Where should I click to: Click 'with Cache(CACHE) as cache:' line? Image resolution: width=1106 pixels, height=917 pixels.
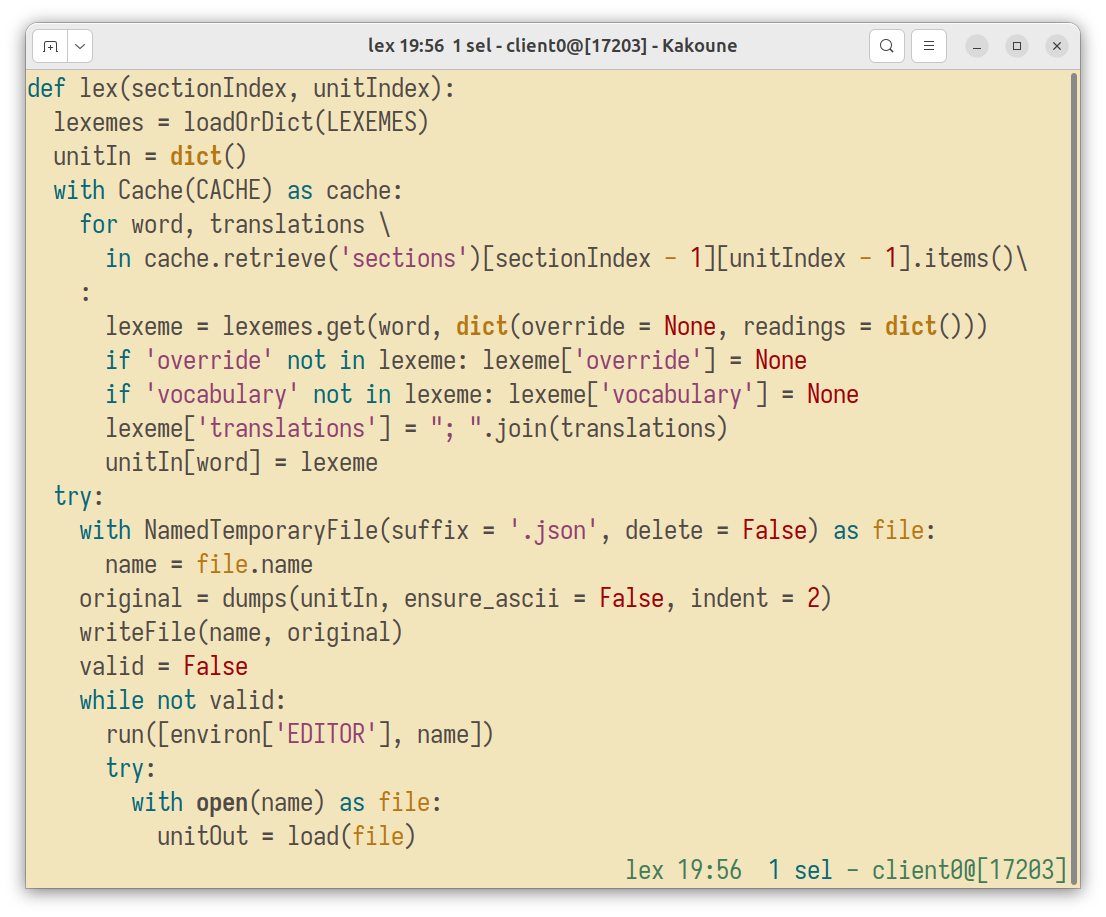pos(229,190)
